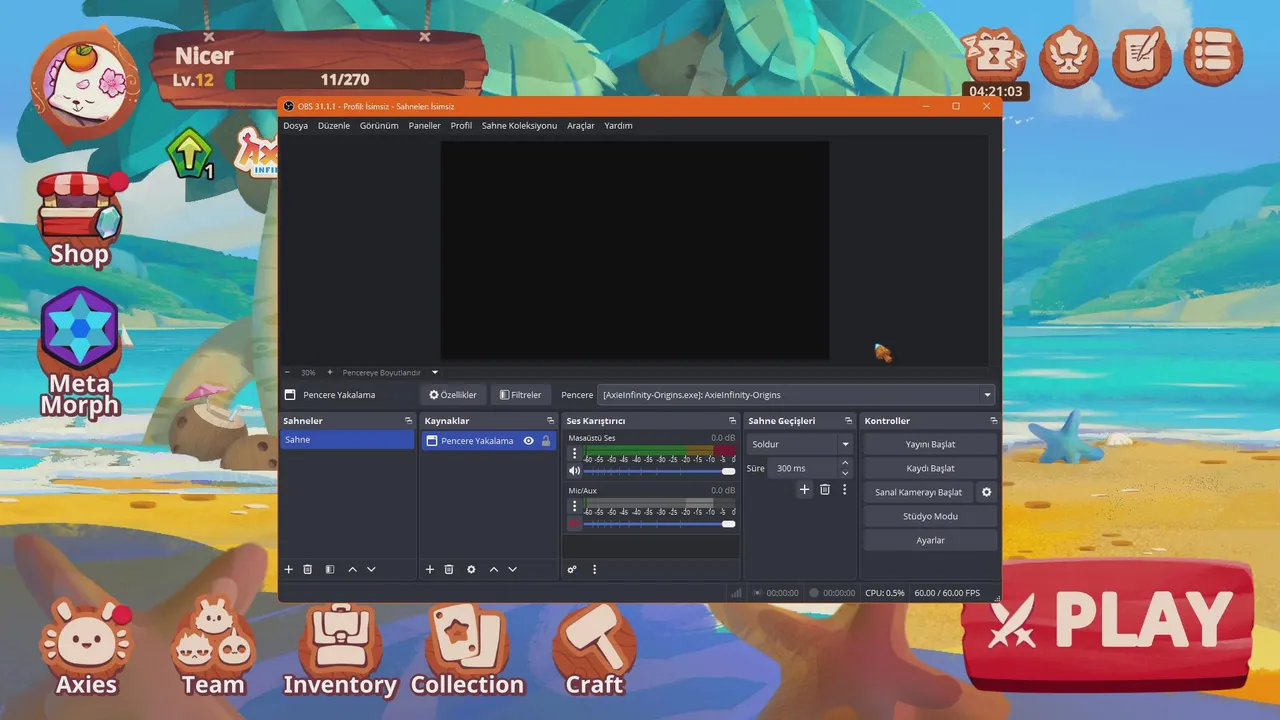Open advanced audio properties gears icon

click(x=572, y=569)
